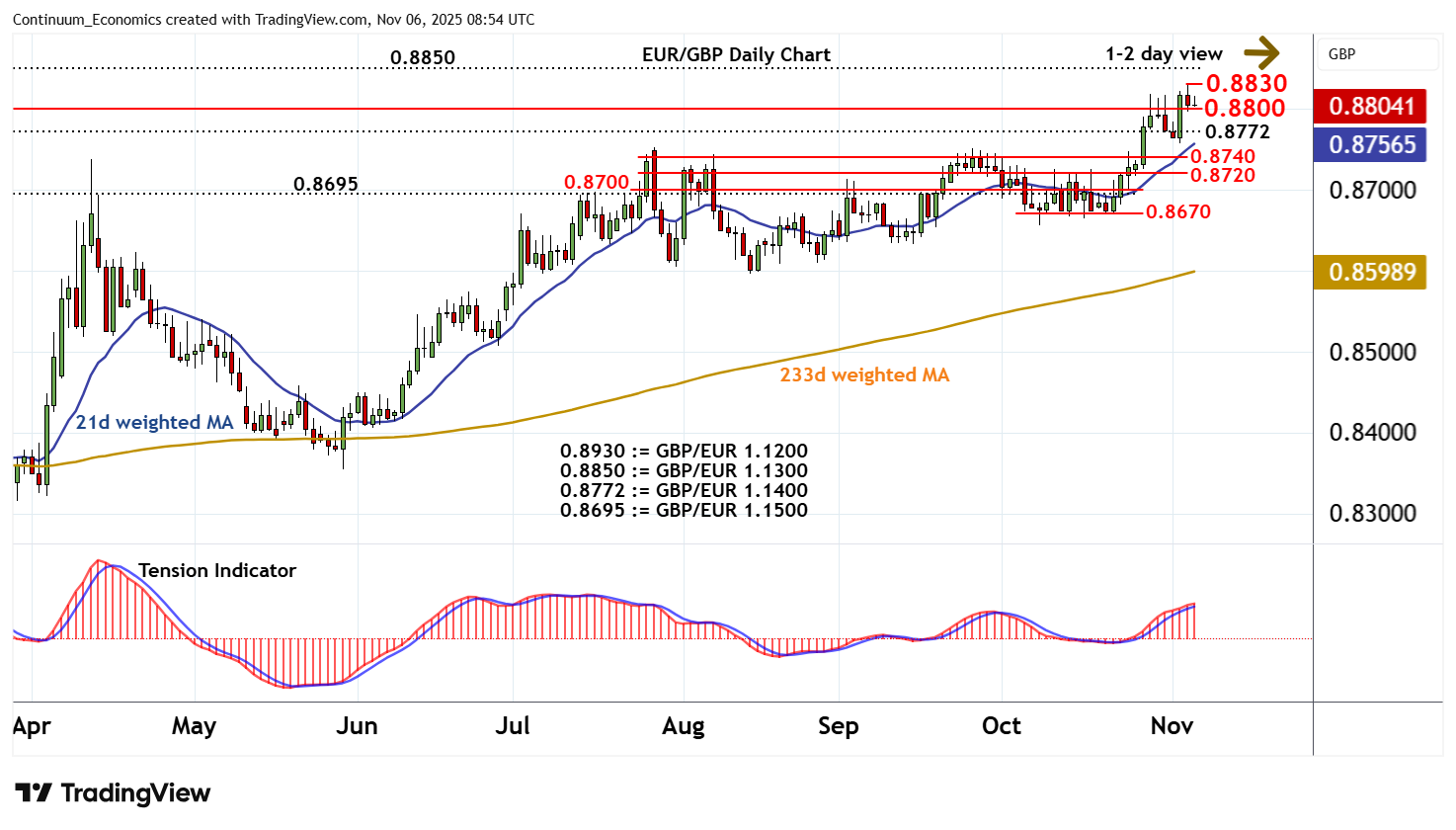Click the Apr marker on time axis
1456x830 pixels.
32,726
